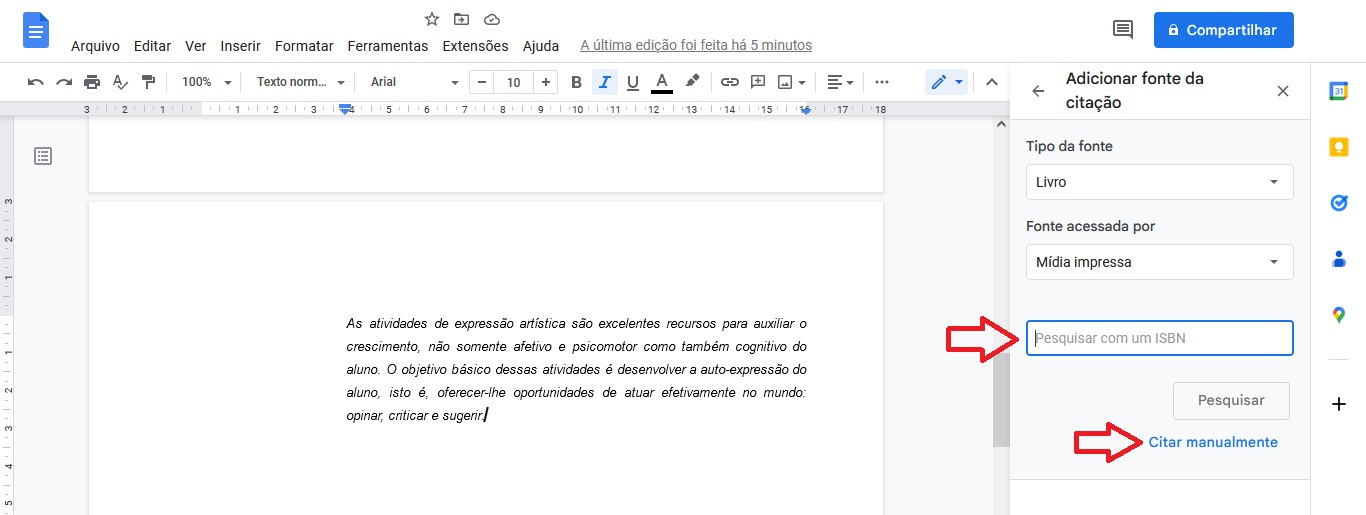Toggle bold formatting
1366x515 pixels.
[x=576, y=82]
